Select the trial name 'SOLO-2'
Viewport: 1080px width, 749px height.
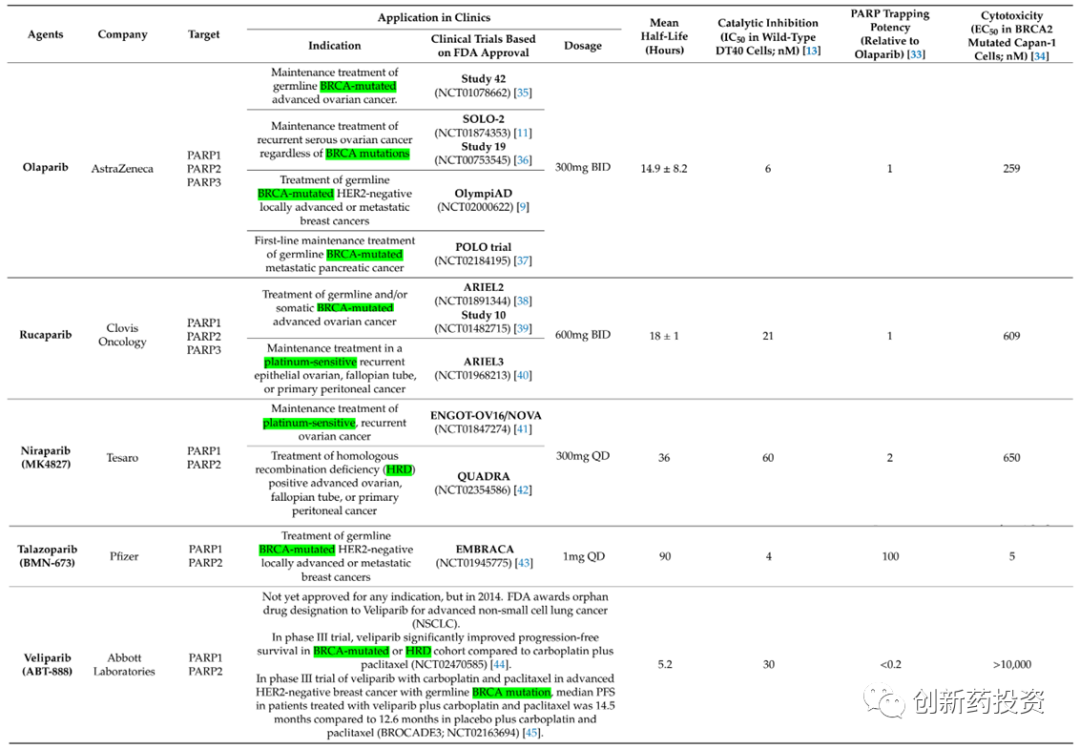click(483, 119)
